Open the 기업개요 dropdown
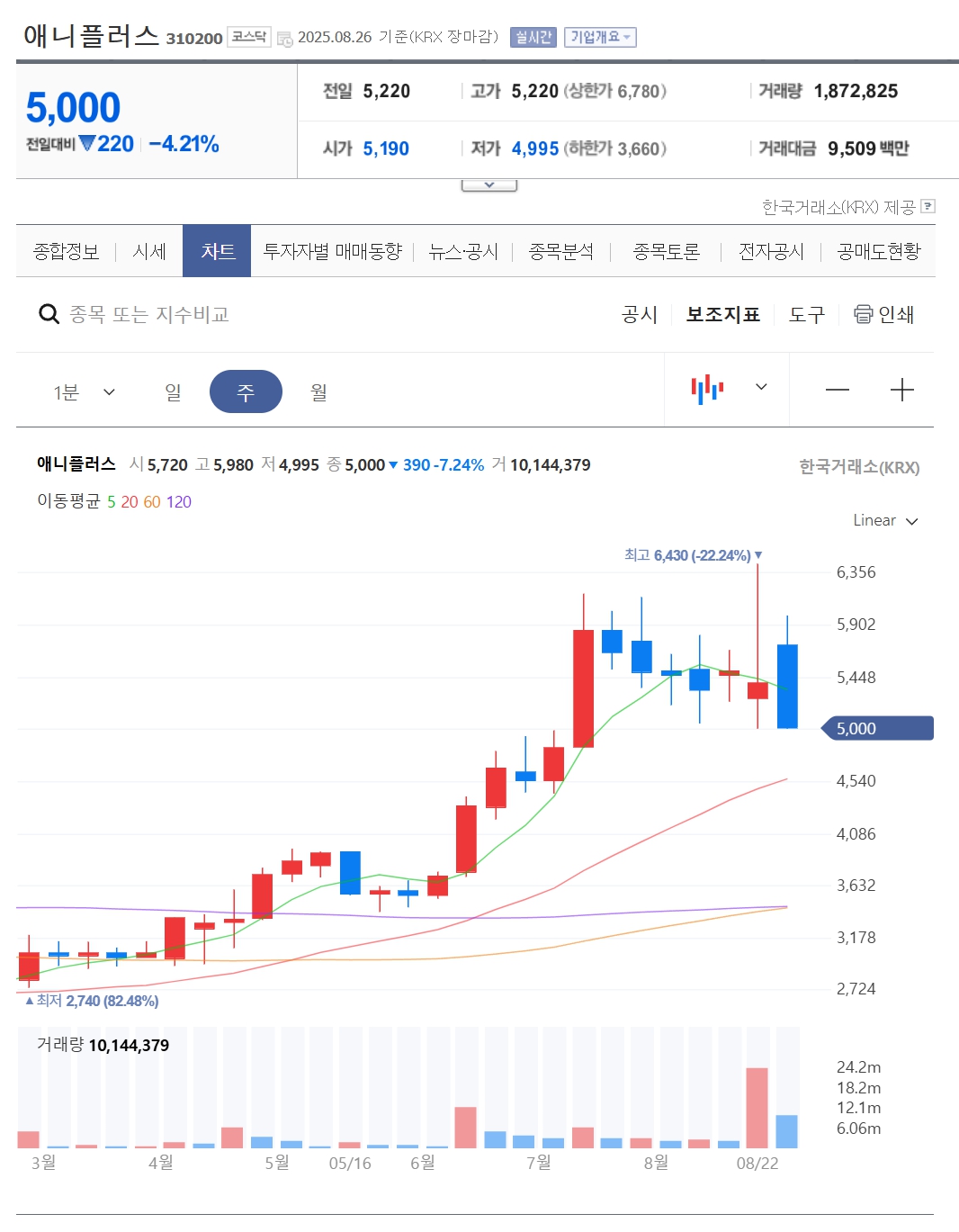This screenshot has height=1232, width=959. pyautogui.click(x=600, y=37)
